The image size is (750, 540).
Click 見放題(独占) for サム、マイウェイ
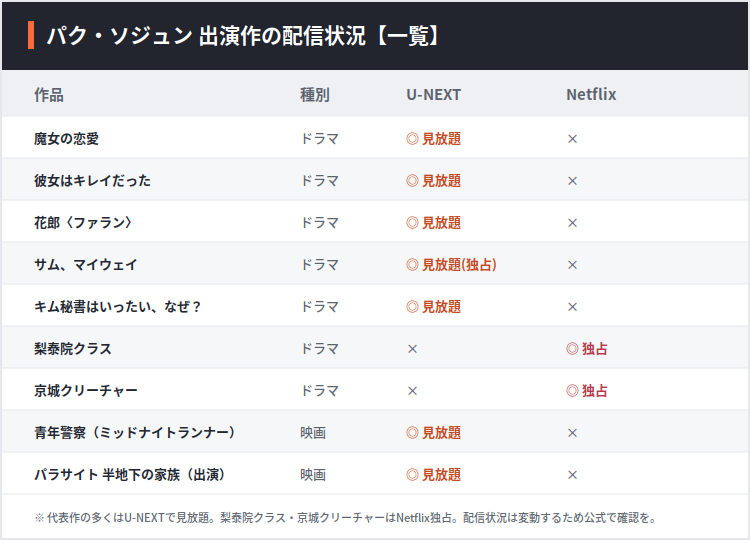pos(459,264)
